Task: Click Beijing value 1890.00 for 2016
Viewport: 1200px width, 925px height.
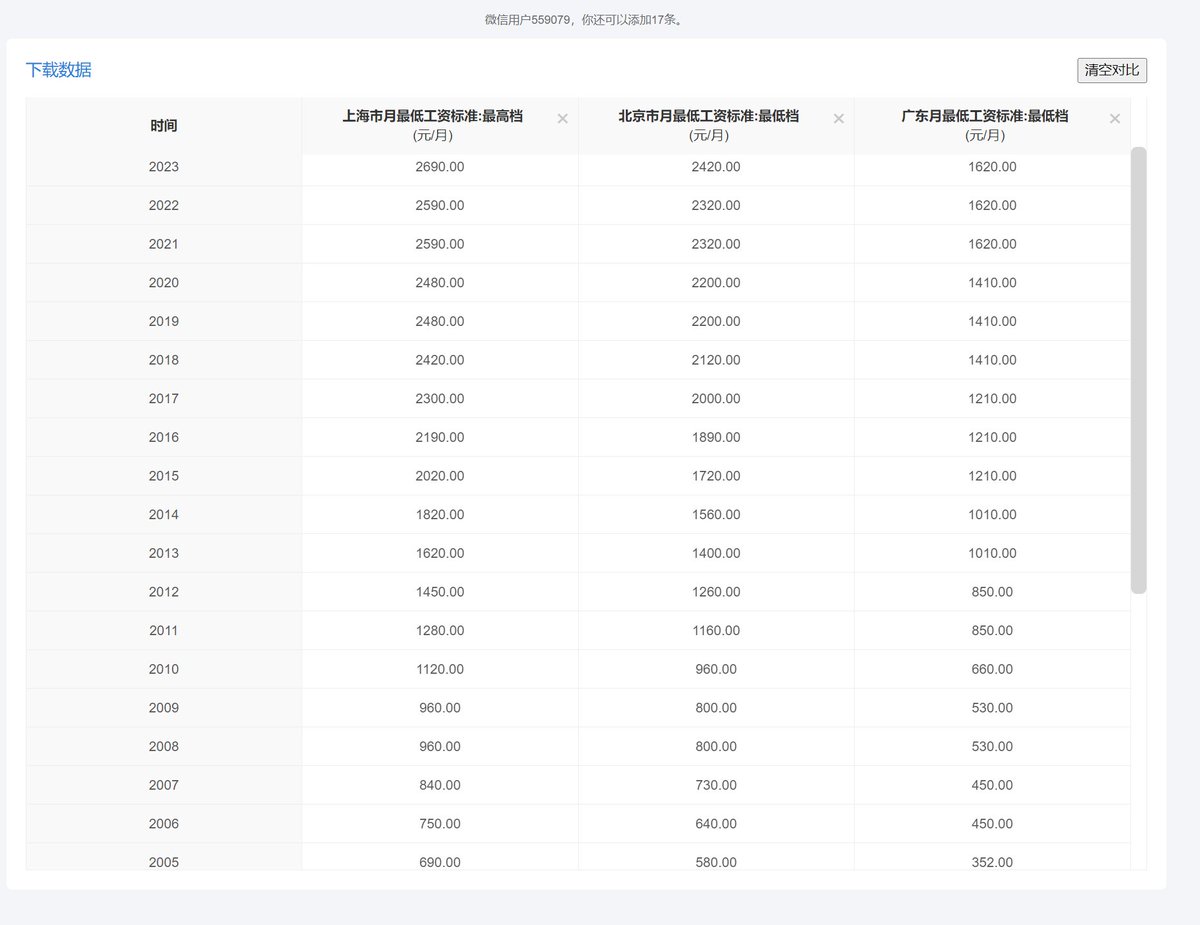Action: click(716, 437)
